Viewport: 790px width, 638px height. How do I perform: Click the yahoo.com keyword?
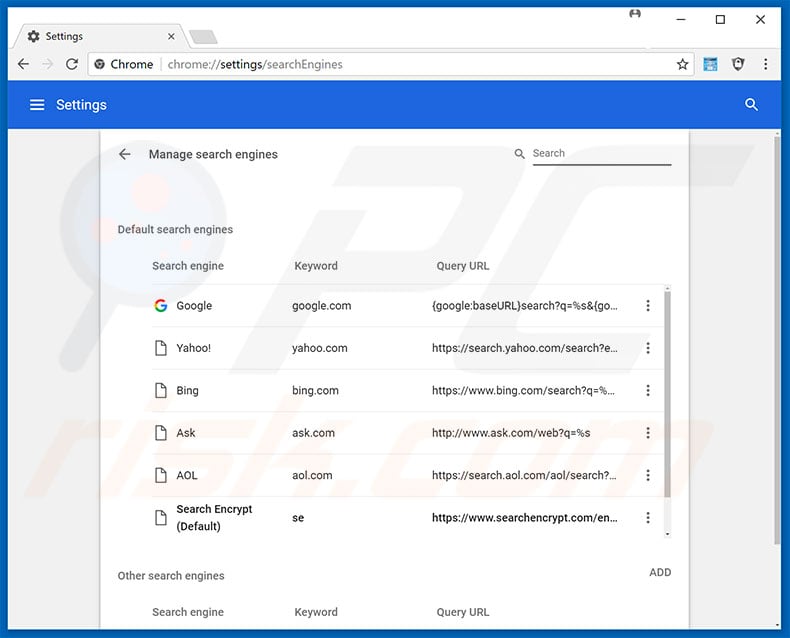(x=319, y=348)
